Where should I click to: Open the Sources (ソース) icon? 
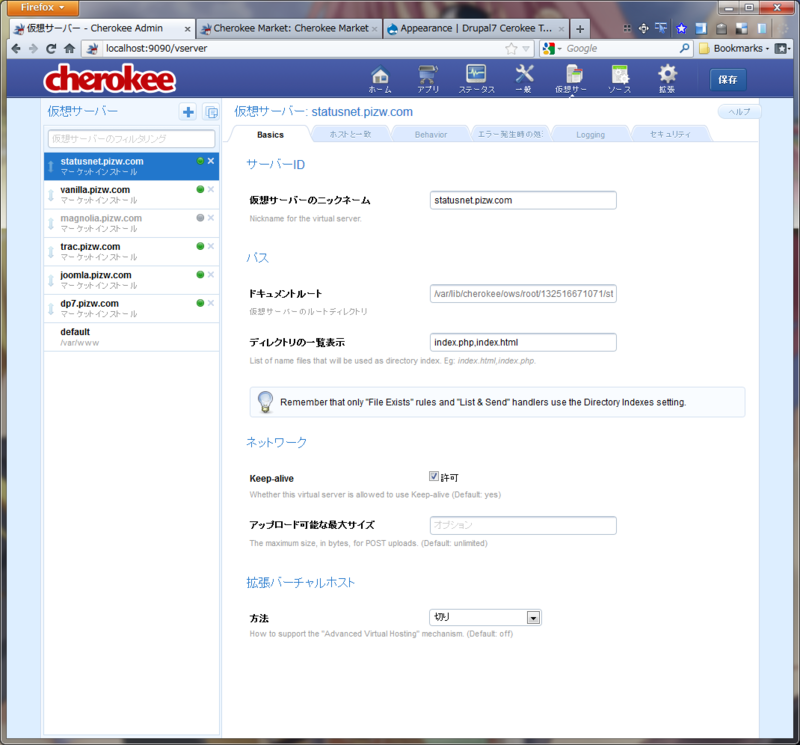(x=619, y=79)
